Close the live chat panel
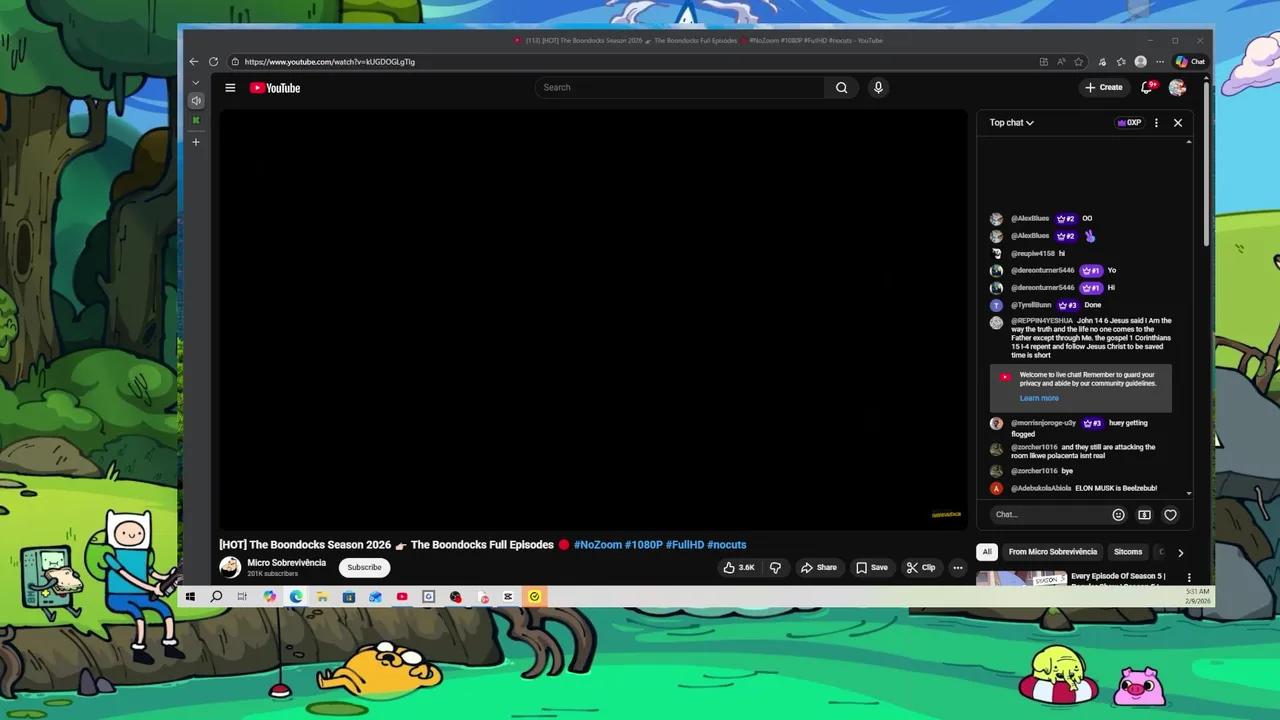This screenshot has width=1280, height=720. (1178, 123)
